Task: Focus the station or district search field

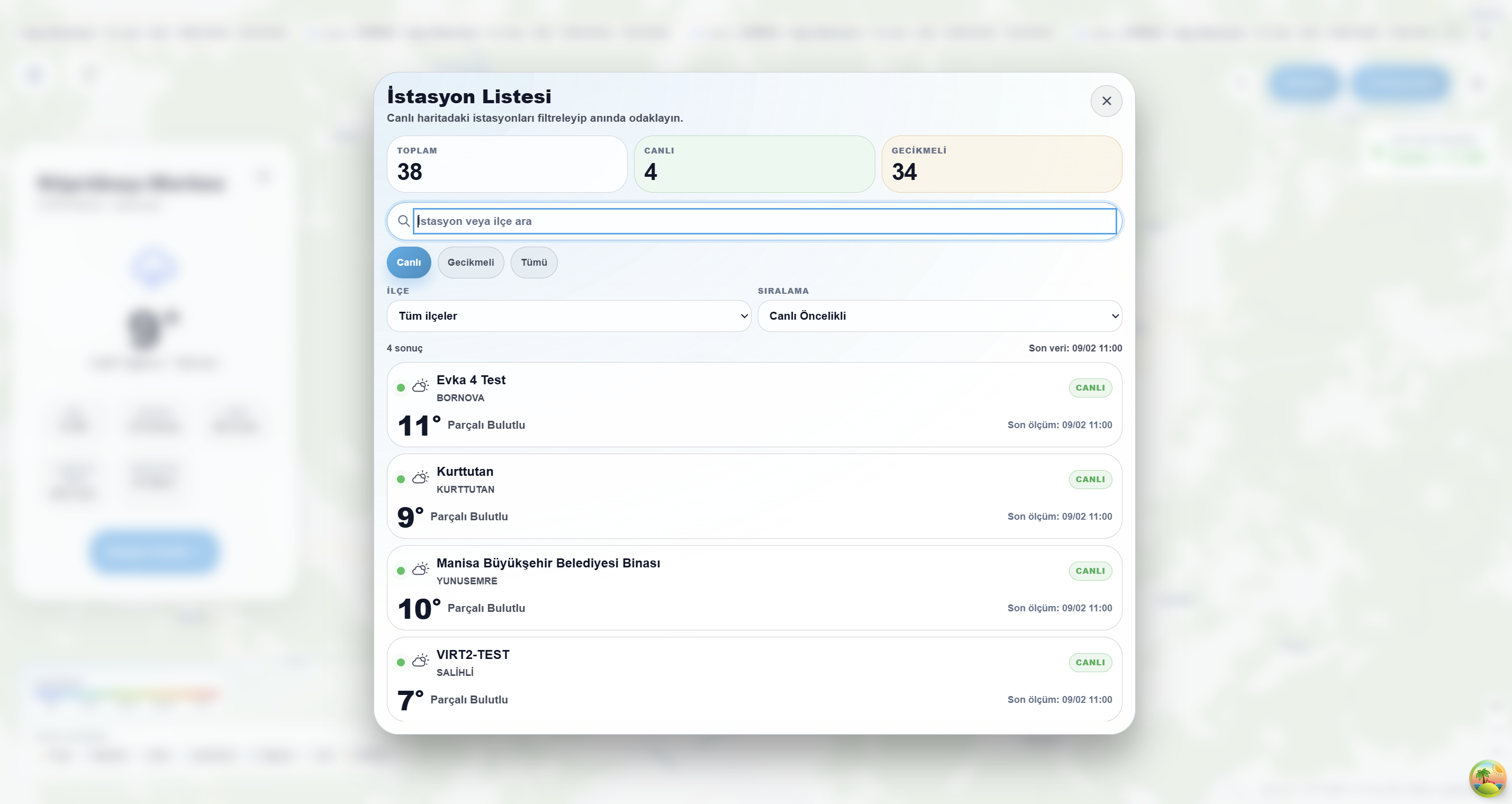Action: [x=763, y=221]
